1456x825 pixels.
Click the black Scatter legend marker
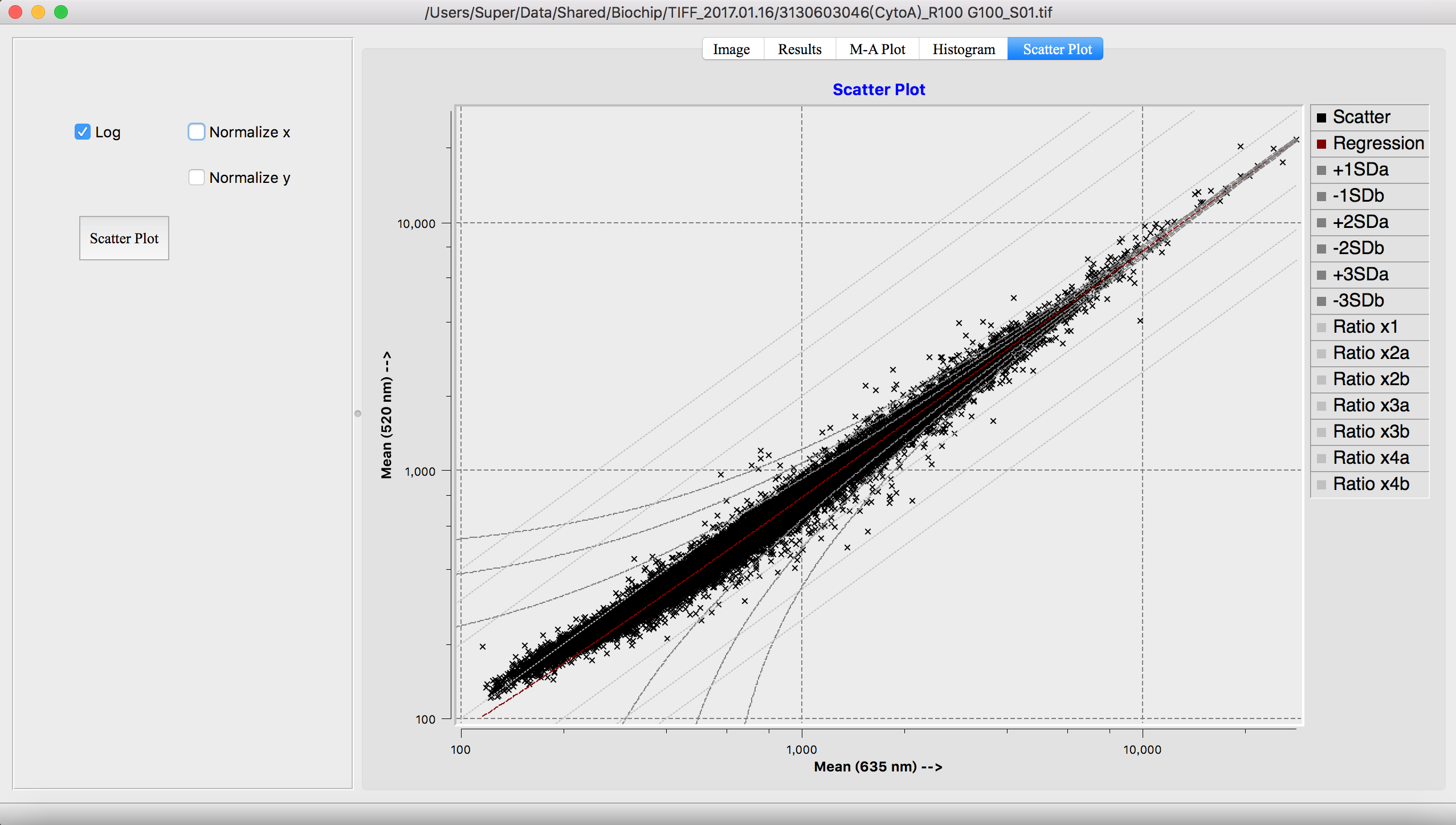tap(1322, 117)
